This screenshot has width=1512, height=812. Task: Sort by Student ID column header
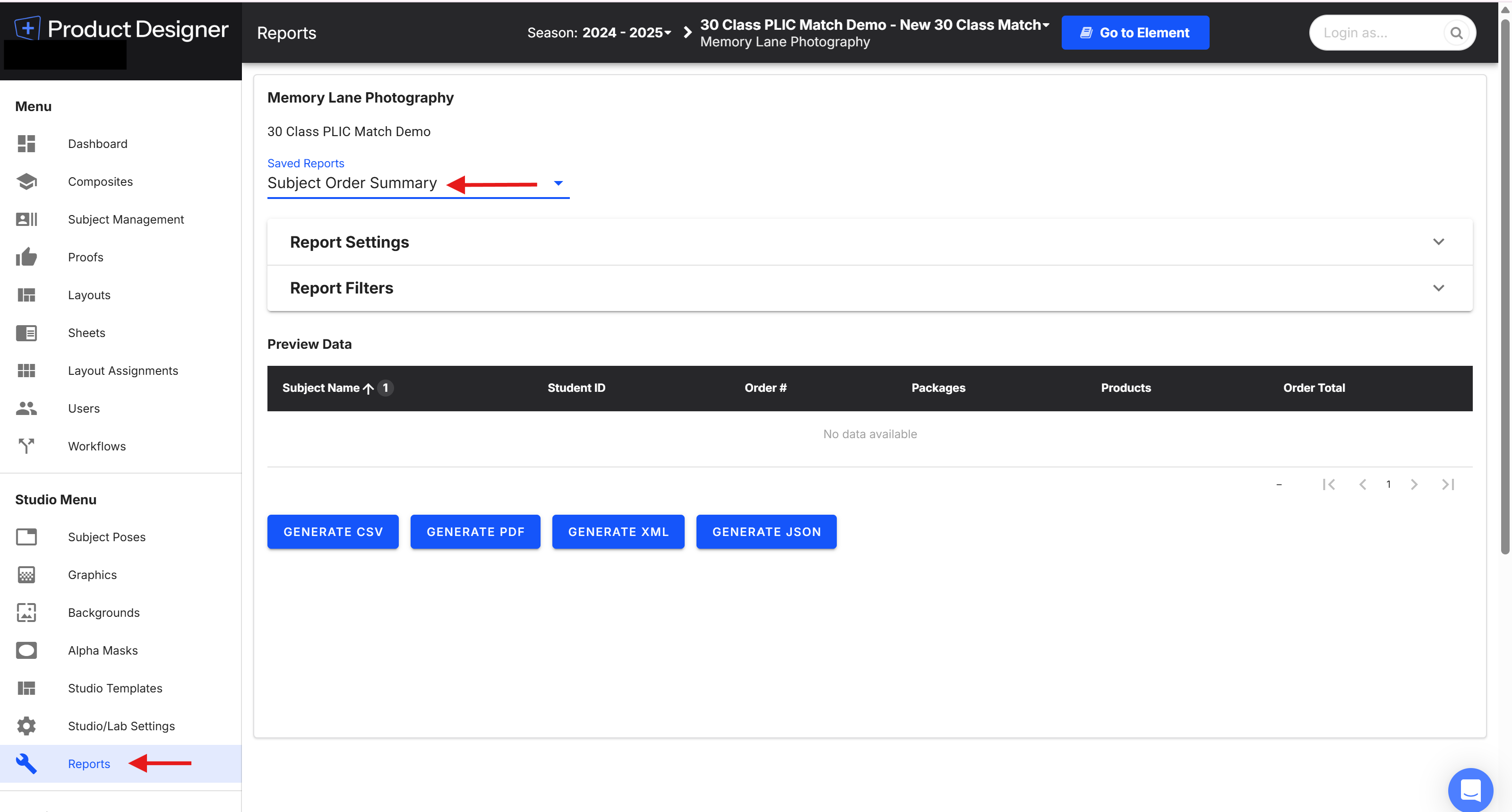576,388
